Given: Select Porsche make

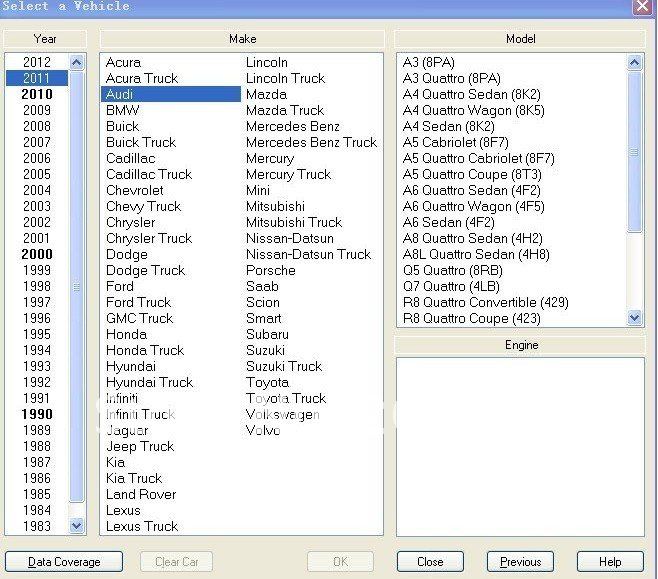Looking at the screenshot, I should pos(271,270).
